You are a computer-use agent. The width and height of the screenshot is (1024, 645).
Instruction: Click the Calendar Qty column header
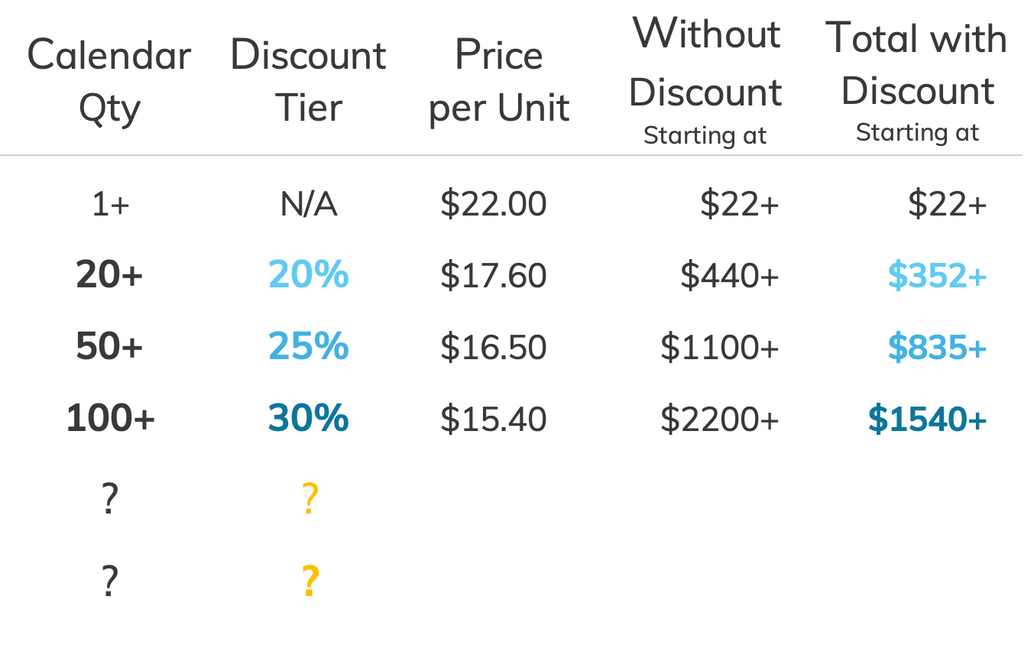[109, 81]
